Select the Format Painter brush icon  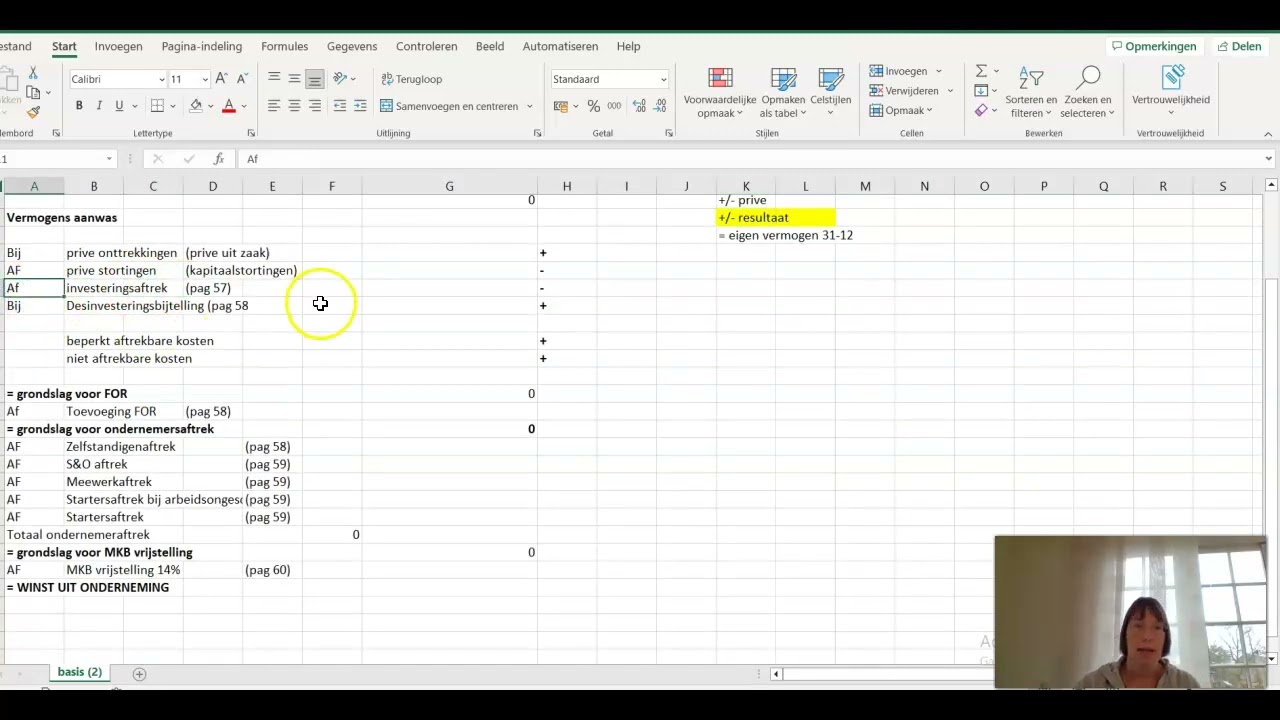click(33, 112)
